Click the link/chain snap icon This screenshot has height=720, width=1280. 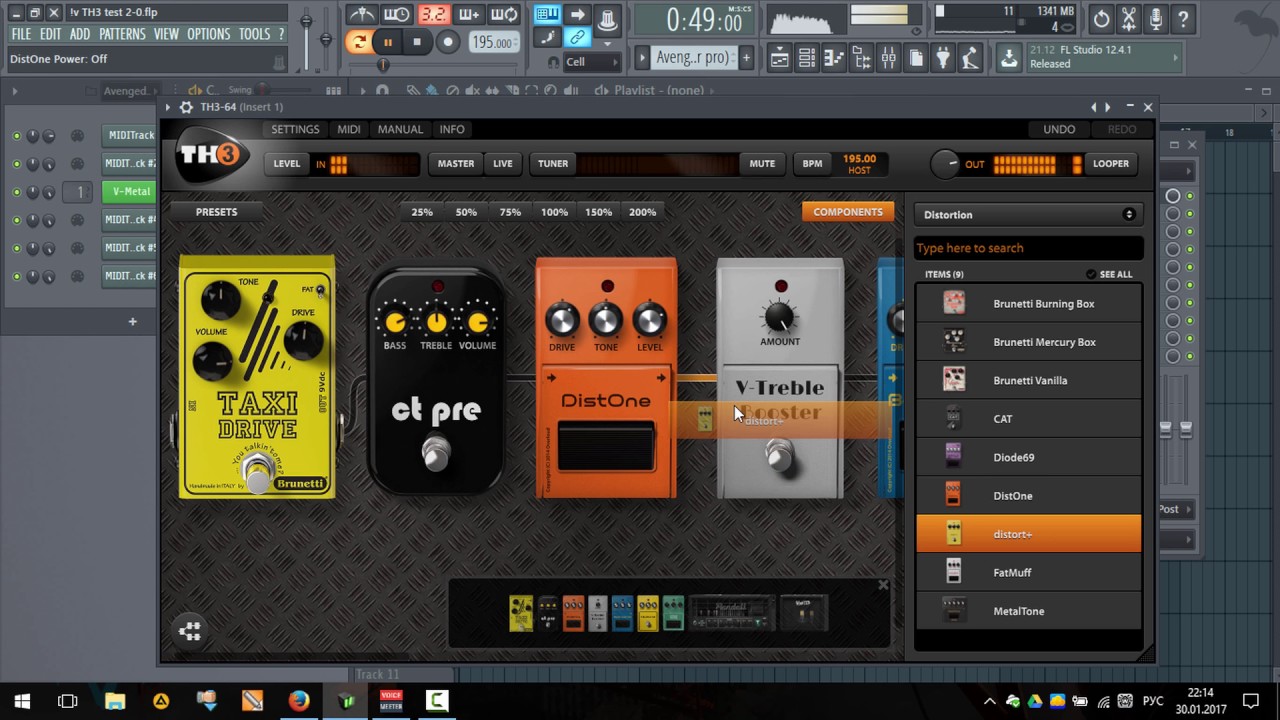pyautogui.click(x=577, y=38)
